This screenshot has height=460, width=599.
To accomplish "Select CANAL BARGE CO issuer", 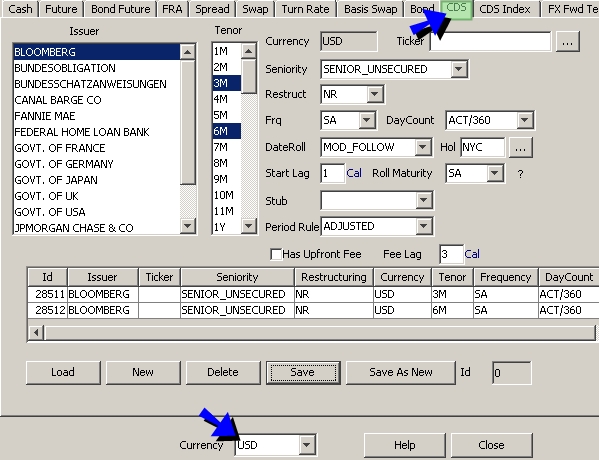I will [x=96, y=100].
